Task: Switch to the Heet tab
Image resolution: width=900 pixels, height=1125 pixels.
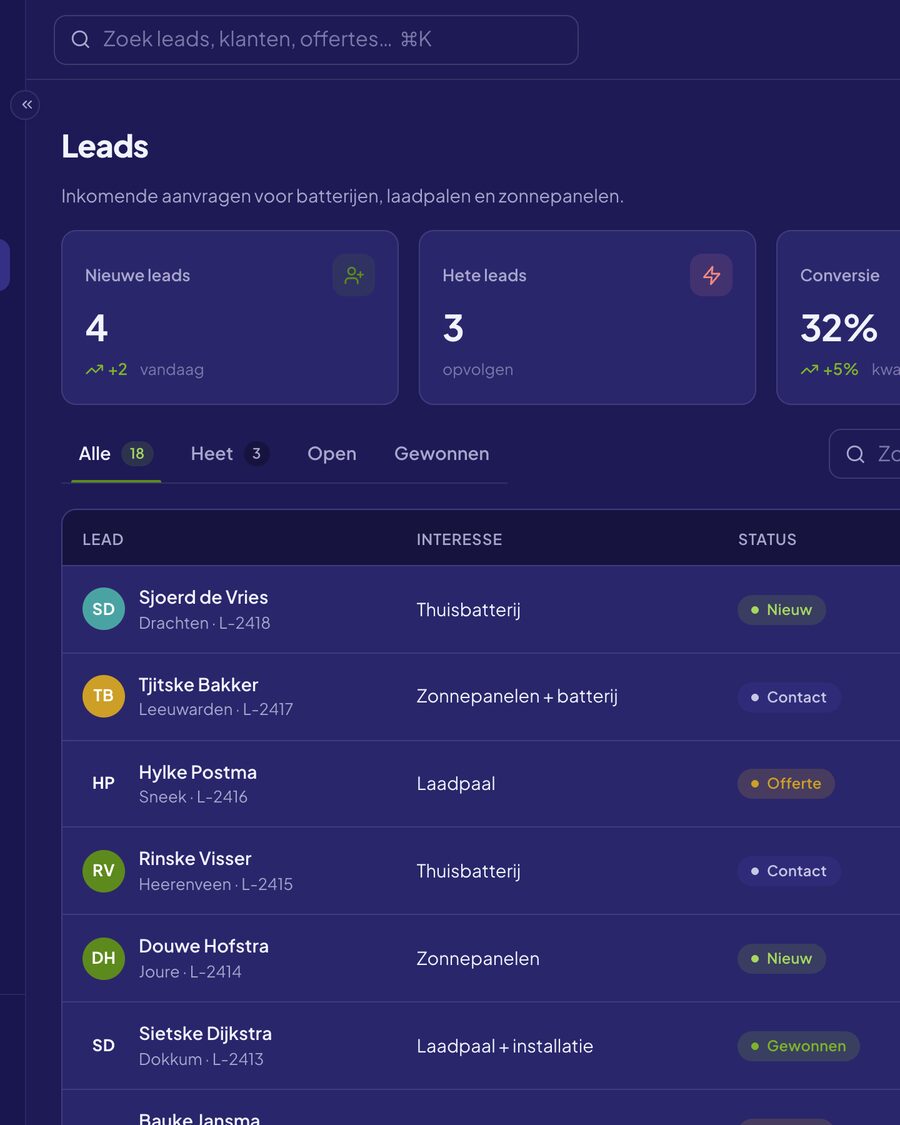Action: click(x=230, y=453)
